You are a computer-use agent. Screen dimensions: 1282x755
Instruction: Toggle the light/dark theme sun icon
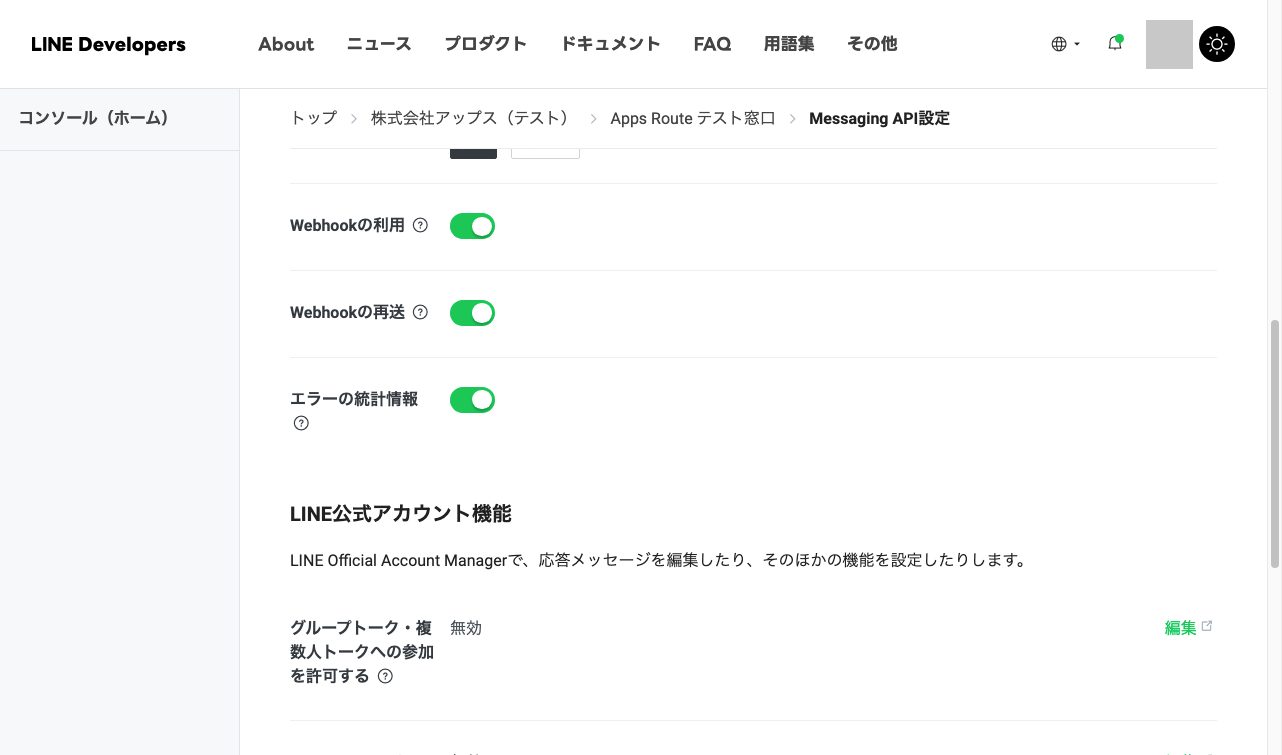point(1217,44)
